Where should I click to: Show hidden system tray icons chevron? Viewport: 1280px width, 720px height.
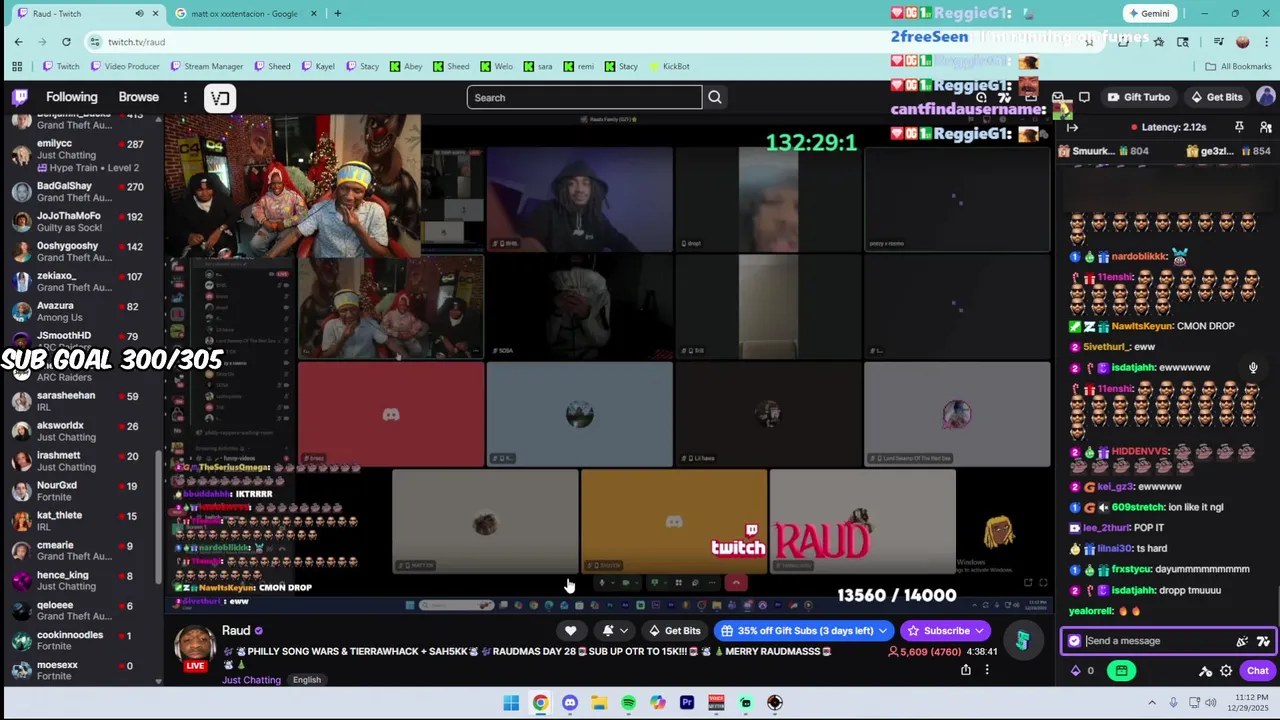[x=1152, y=703]
